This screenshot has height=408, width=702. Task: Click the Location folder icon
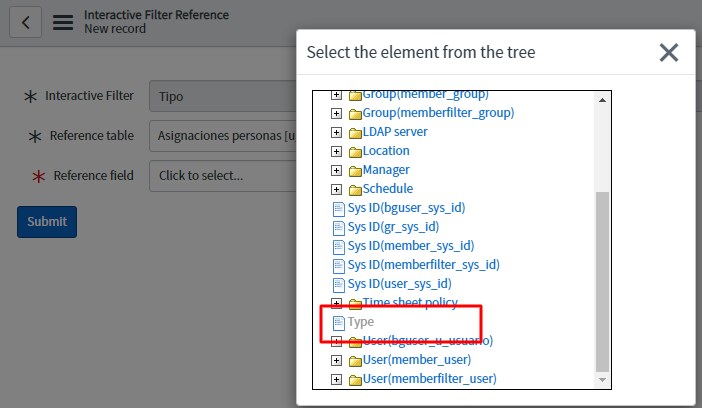(355, 151)
